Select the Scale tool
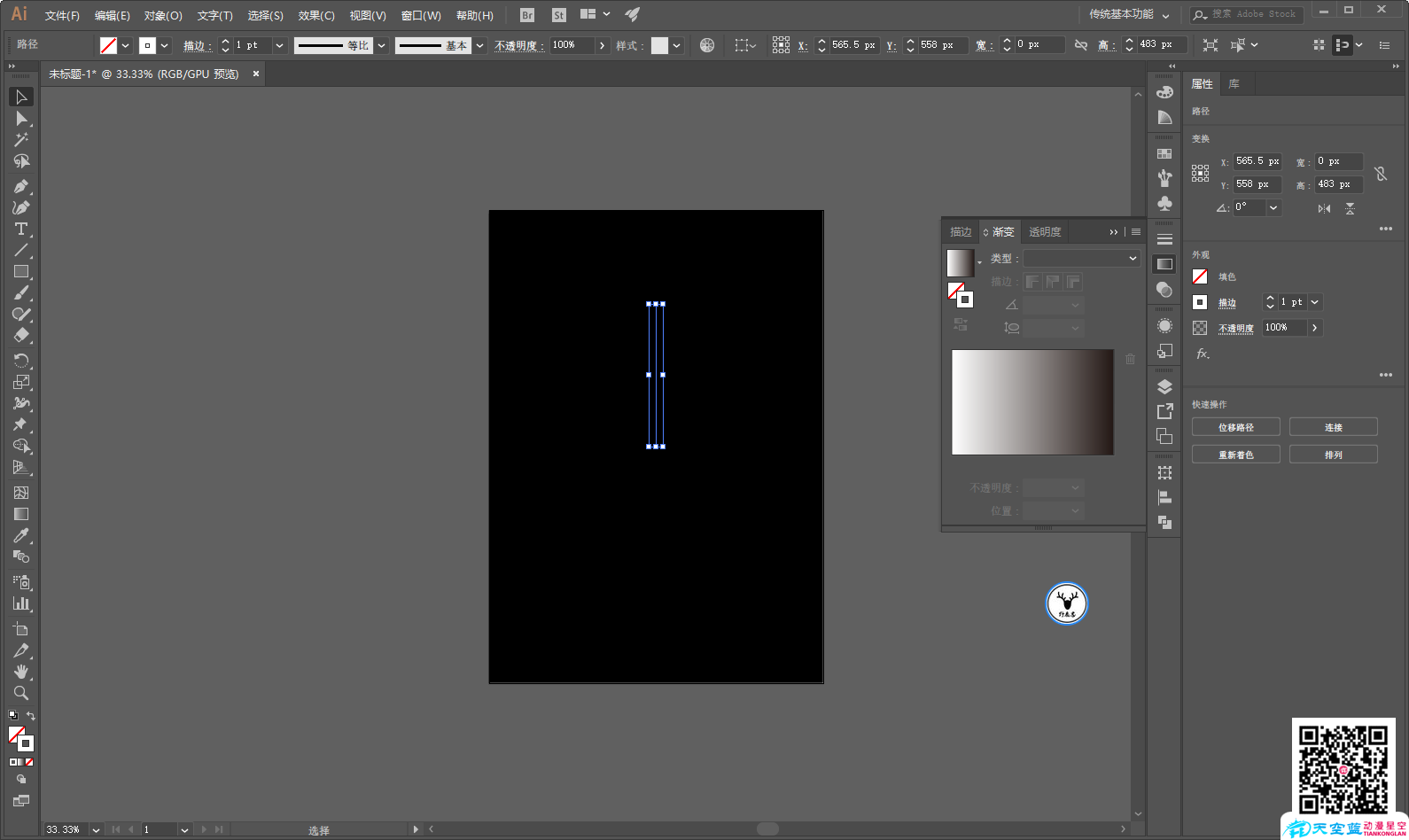1409x840 pixels. point(21,382)
